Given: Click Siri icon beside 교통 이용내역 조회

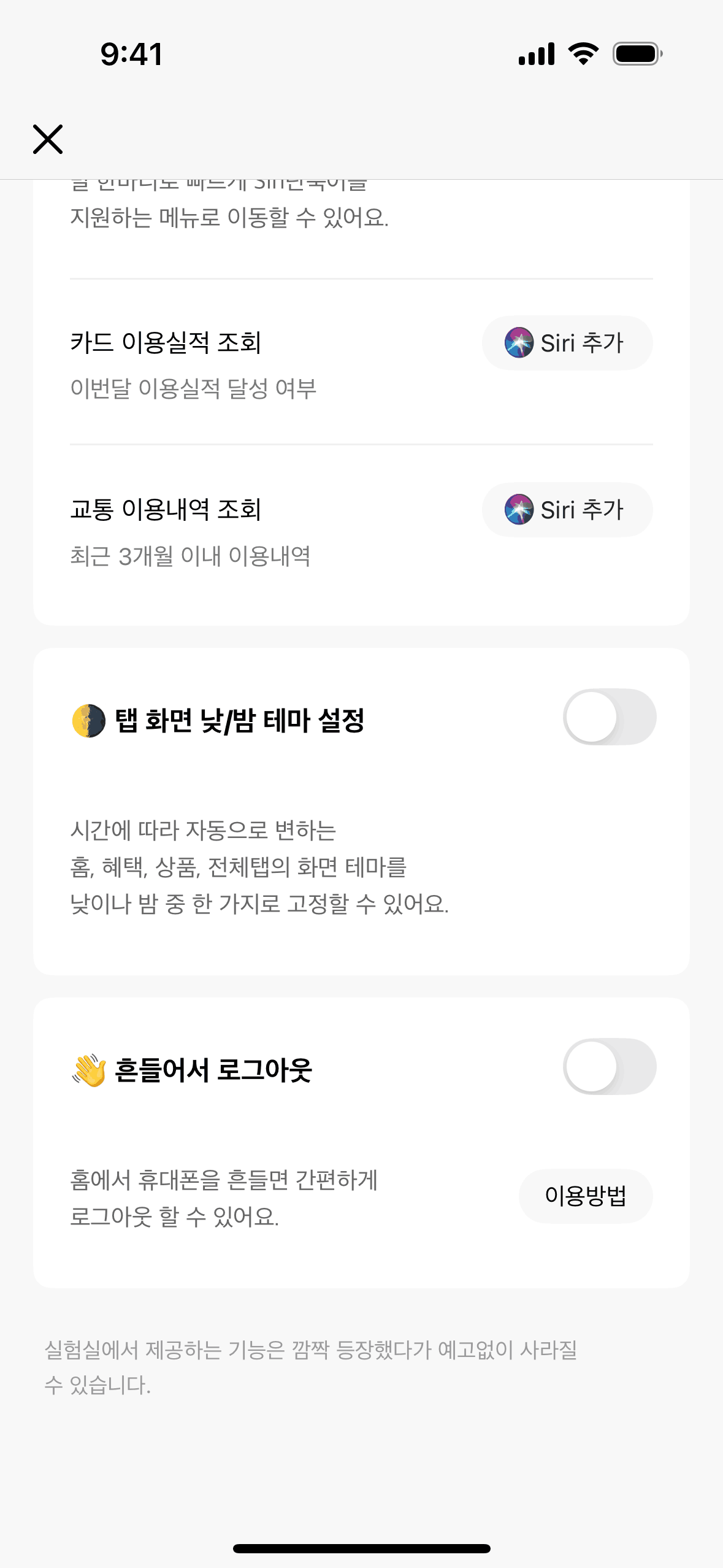Looking at the screenshot, I should pos(519,509).
